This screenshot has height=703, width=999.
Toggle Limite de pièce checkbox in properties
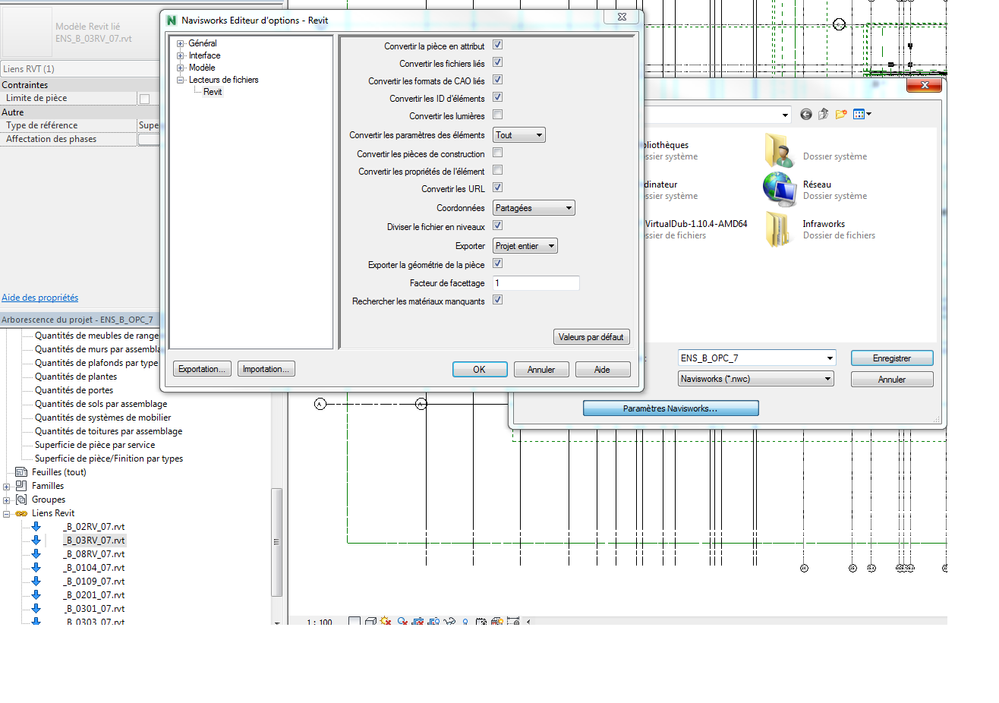click(145, 99)
